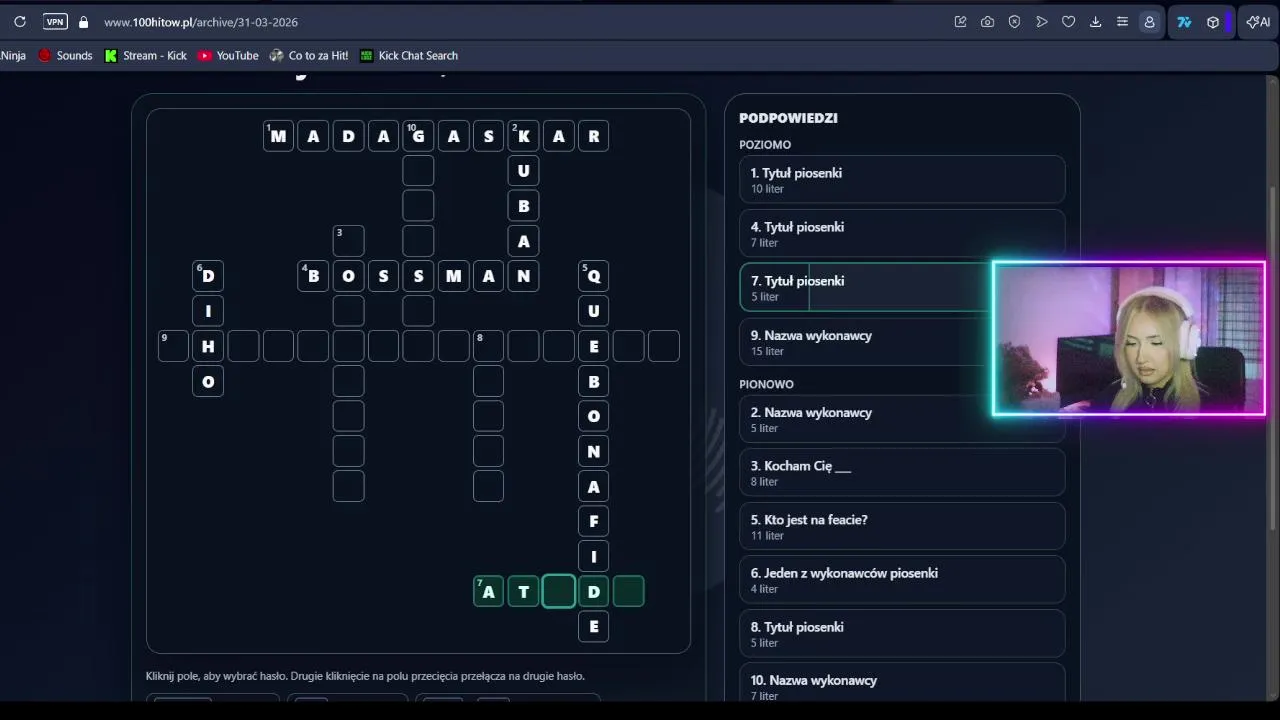Click empty crossword cell numbered 3

click(x=349, y=241)
